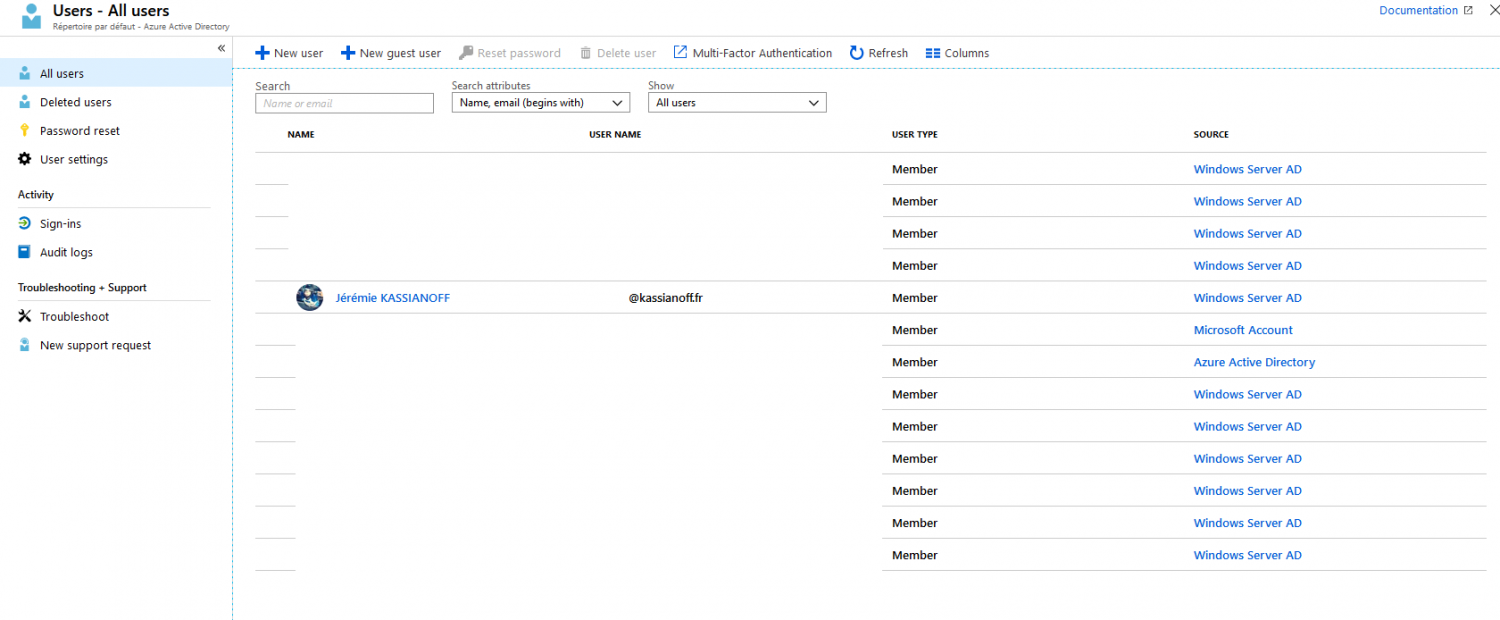Click the Deleted users person icon
1500x620 pixels.
[x=25, y=102]
